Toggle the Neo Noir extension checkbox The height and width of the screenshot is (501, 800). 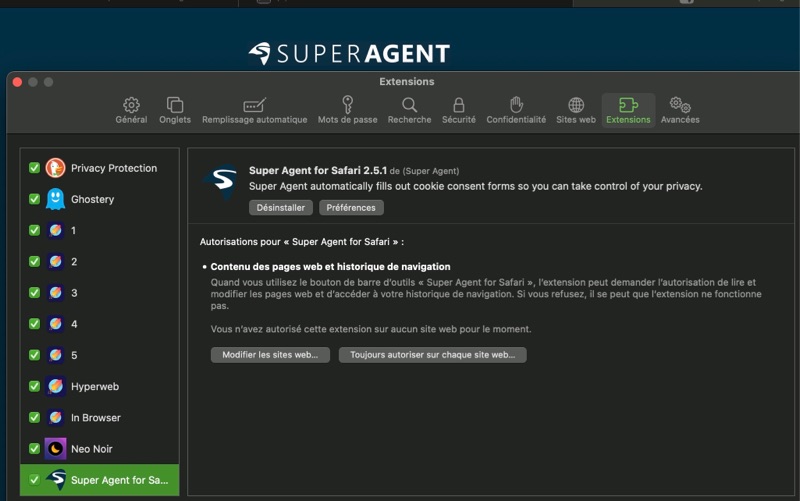tap(34, 449)
